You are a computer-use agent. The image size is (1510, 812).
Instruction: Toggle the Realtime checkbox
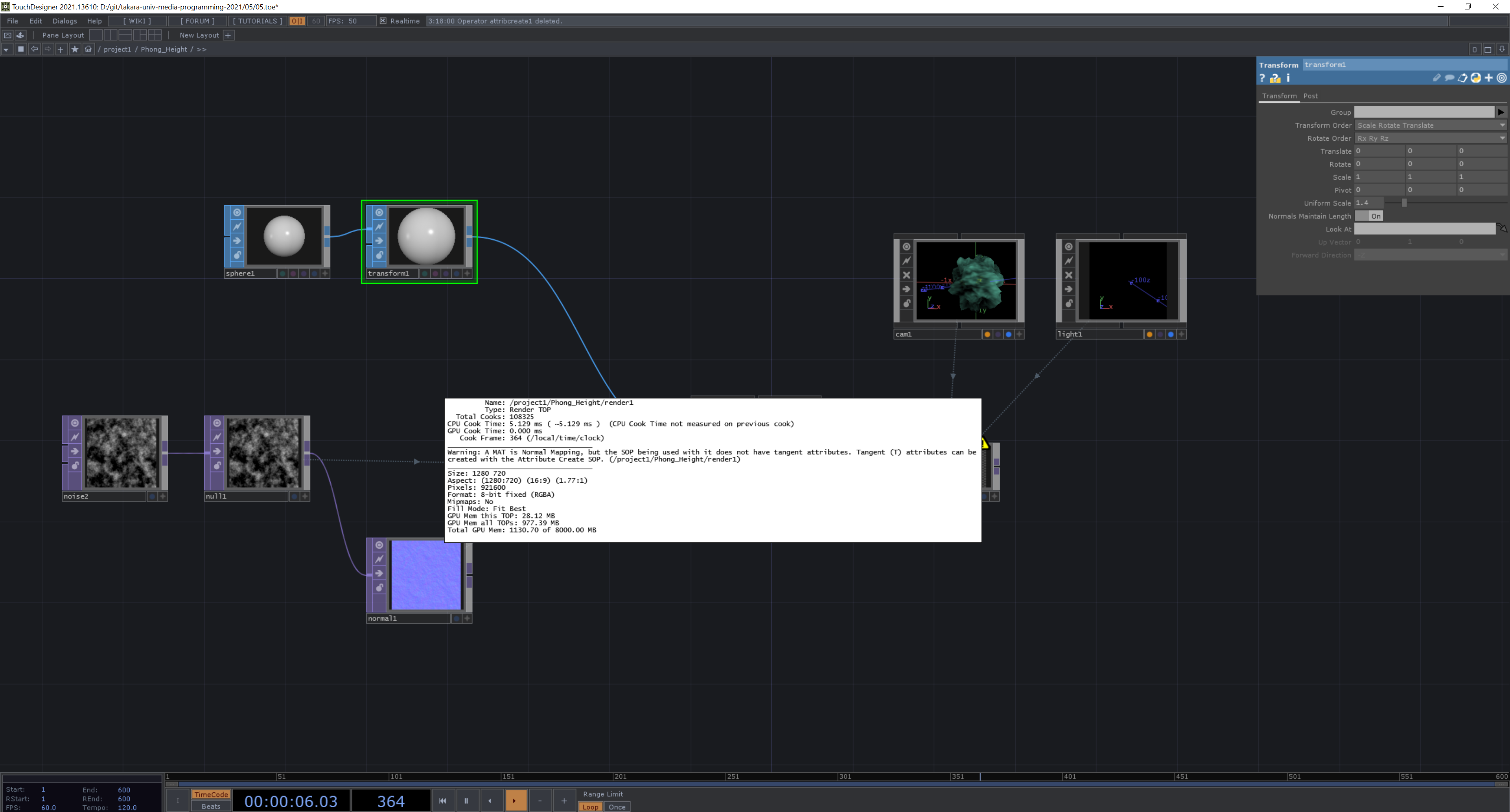click(x=383, y=21)
